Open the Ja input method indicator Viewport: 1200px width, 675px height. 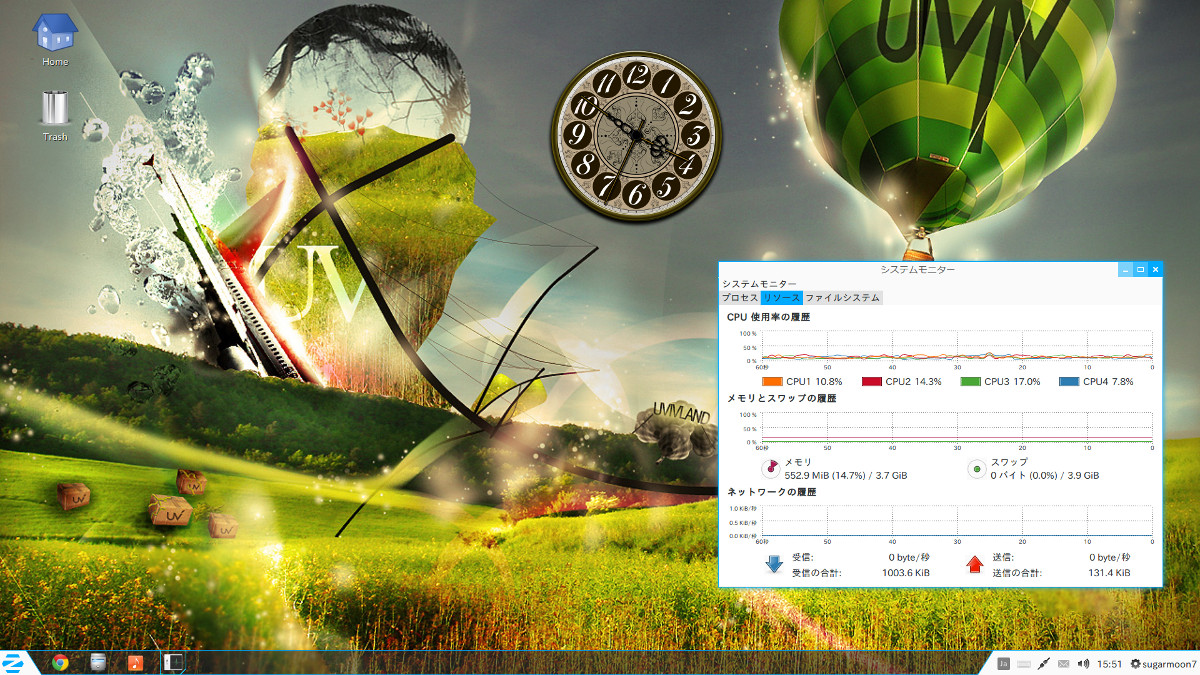pos(1004,663)
